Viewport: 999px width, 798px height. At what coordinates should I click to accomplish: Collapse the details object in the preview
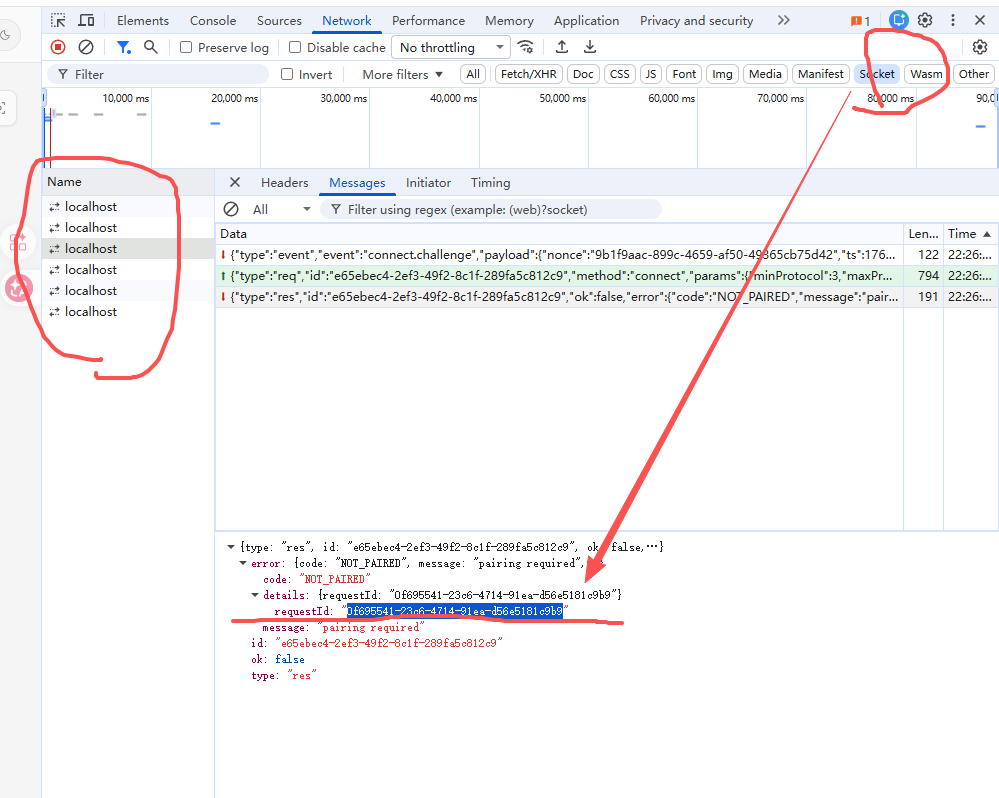pyautogui.click(x=255, y=595)
